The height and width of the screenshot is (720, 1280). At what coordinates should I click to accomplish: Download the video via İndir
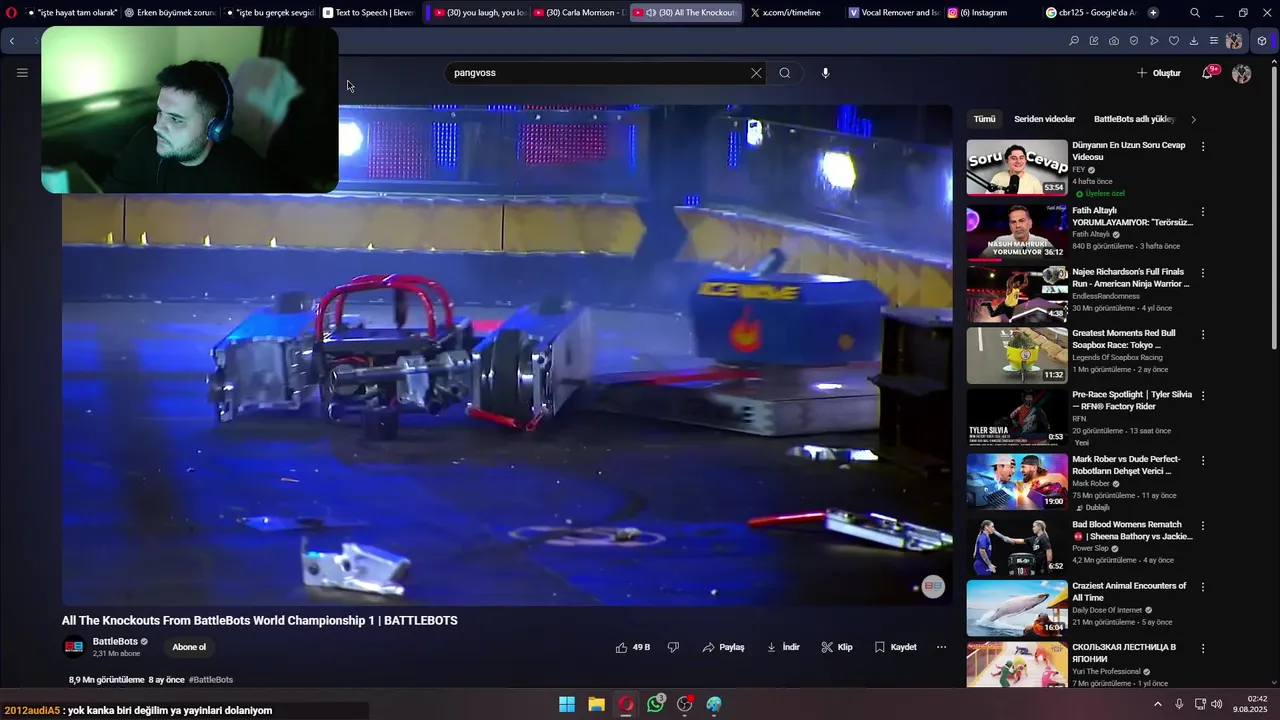click(x=783, y=647)
